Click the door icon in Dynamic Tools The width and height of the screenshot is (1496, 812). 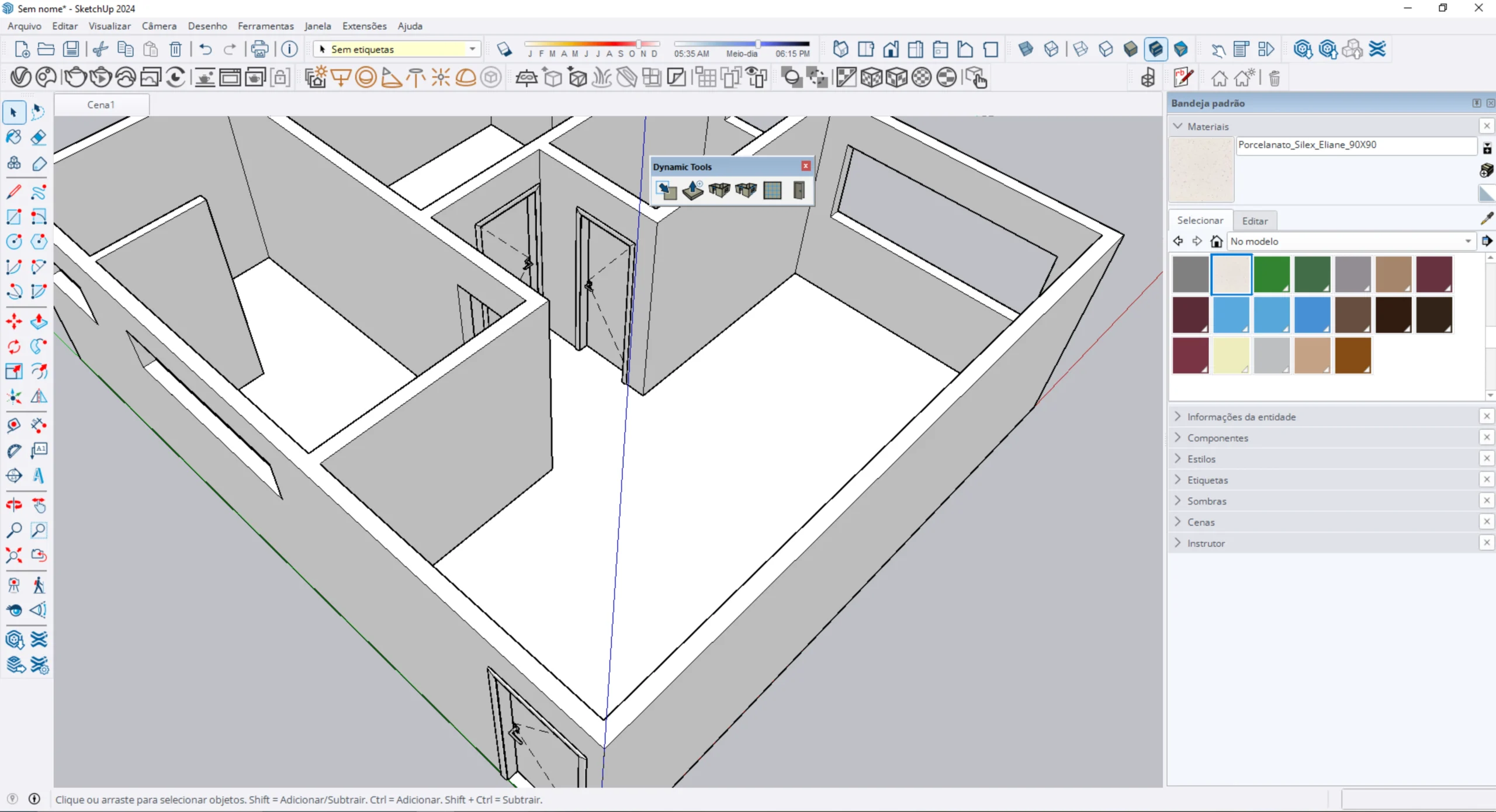[x=799, y=190]
